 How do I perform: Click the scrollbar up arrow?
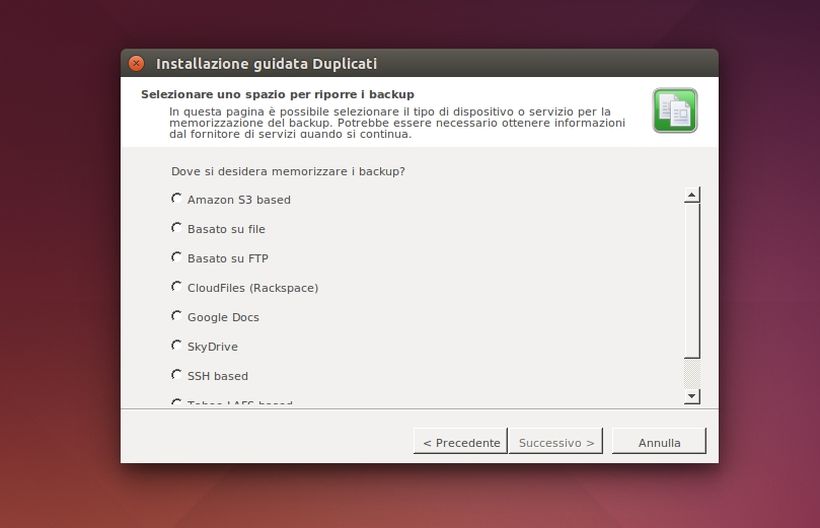click(692, 195)
